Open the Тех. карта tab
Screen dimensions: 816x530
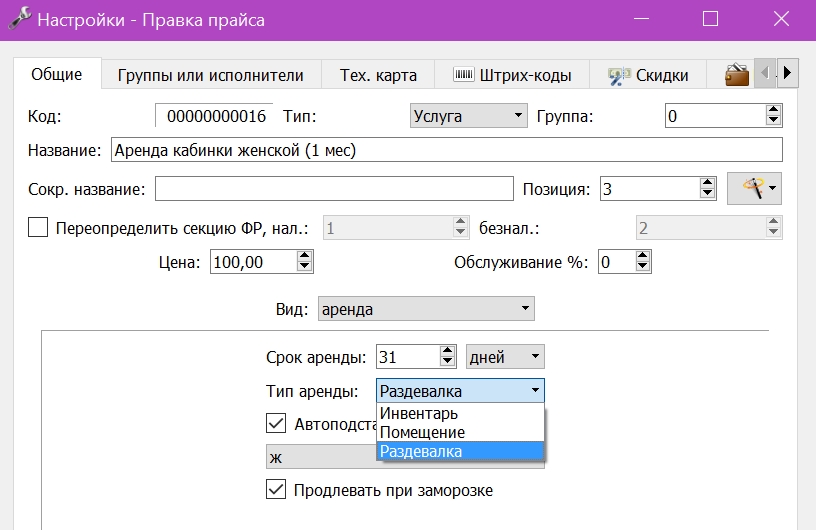click(378, 75)
